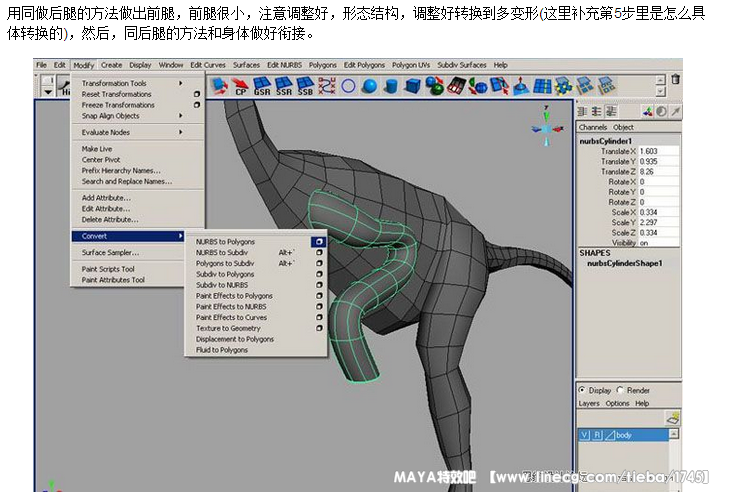The height and width of the screenshot is (494, 743).
Task: Create a sphere from the shelf
Action: pyautogui.click(x=370, y=86)
